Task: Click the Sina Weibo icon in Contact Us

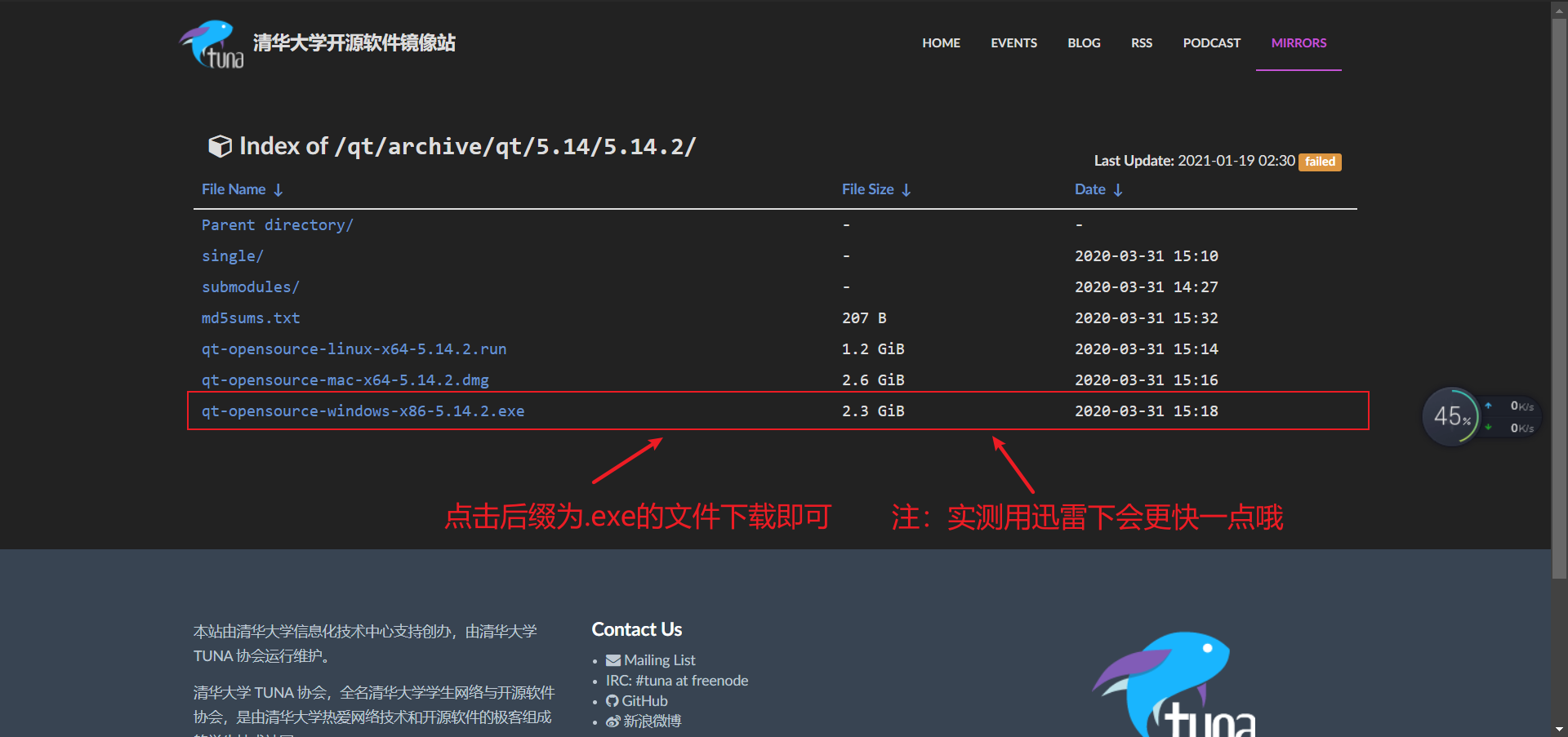Action: (612, 721)
